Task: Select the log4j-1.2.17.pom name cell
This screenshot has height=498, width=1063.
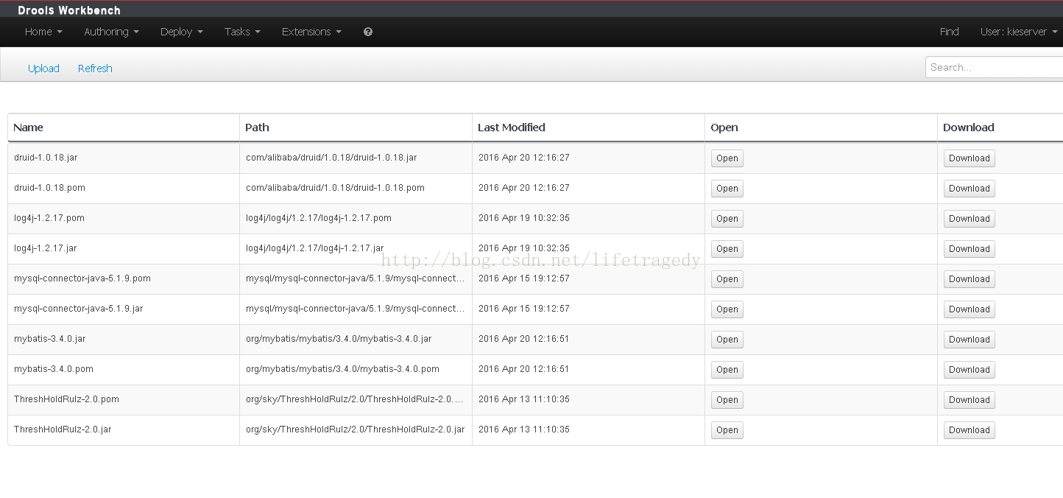Action: pyautogui.click(x=123, y=218)
